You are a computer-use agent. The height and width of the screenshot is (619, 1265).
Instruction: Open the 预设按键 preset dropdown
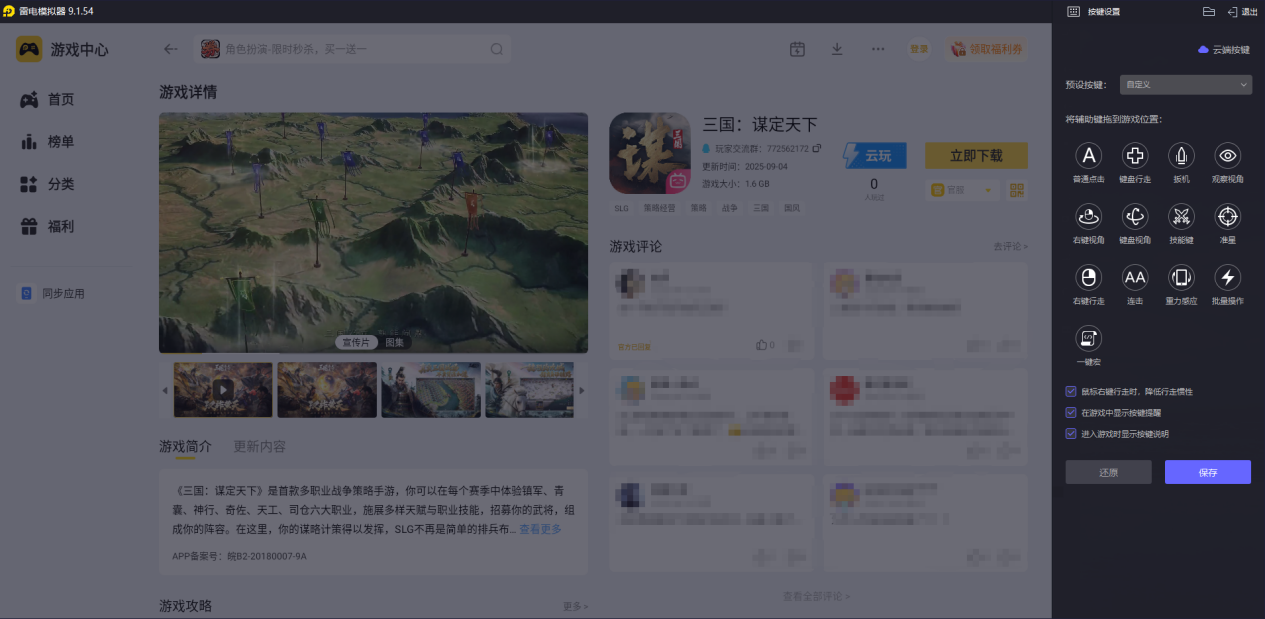(x=1185, y=85)
